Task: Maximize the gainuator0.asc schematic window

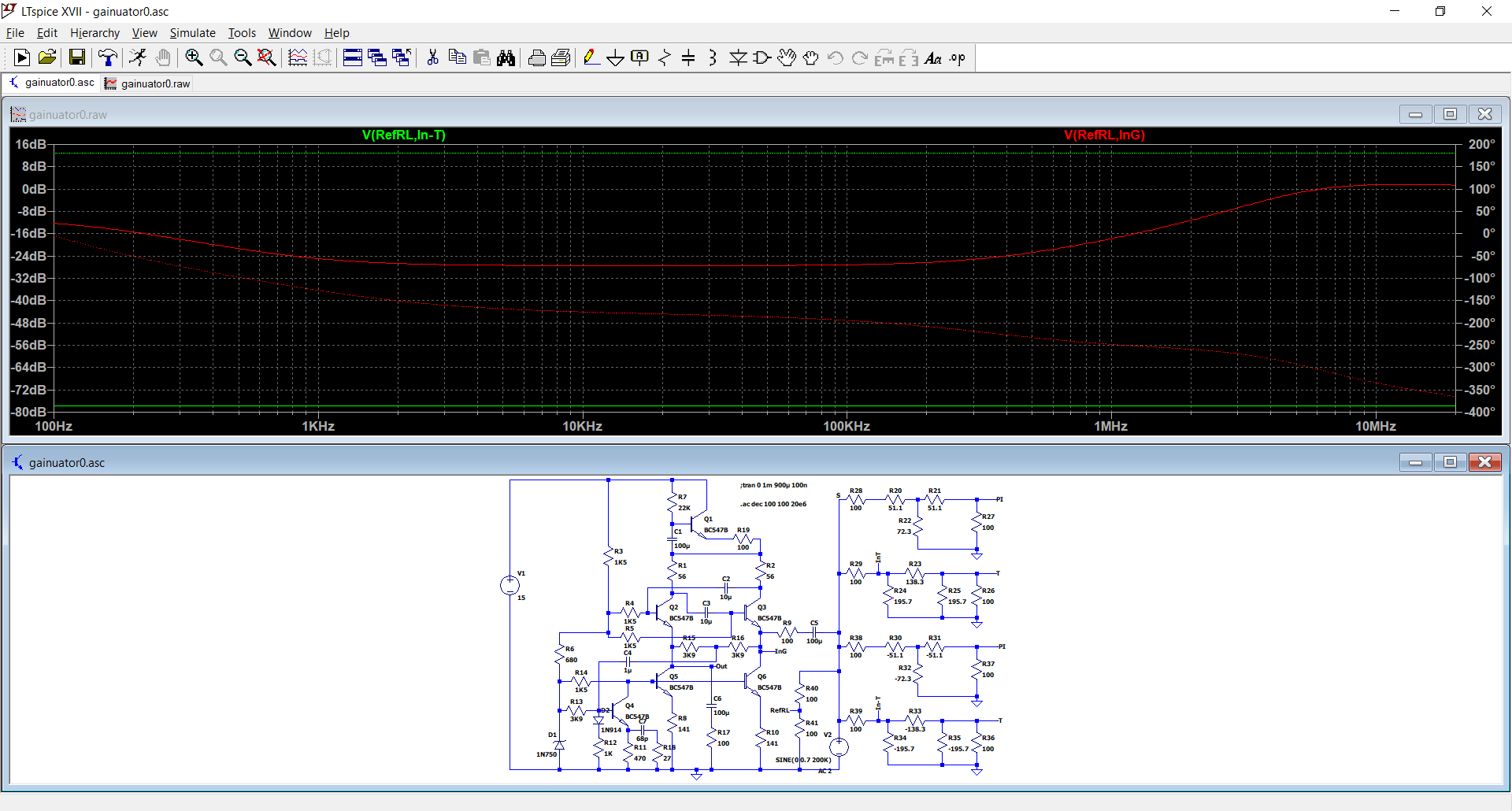Action: tap(1450, 462)
